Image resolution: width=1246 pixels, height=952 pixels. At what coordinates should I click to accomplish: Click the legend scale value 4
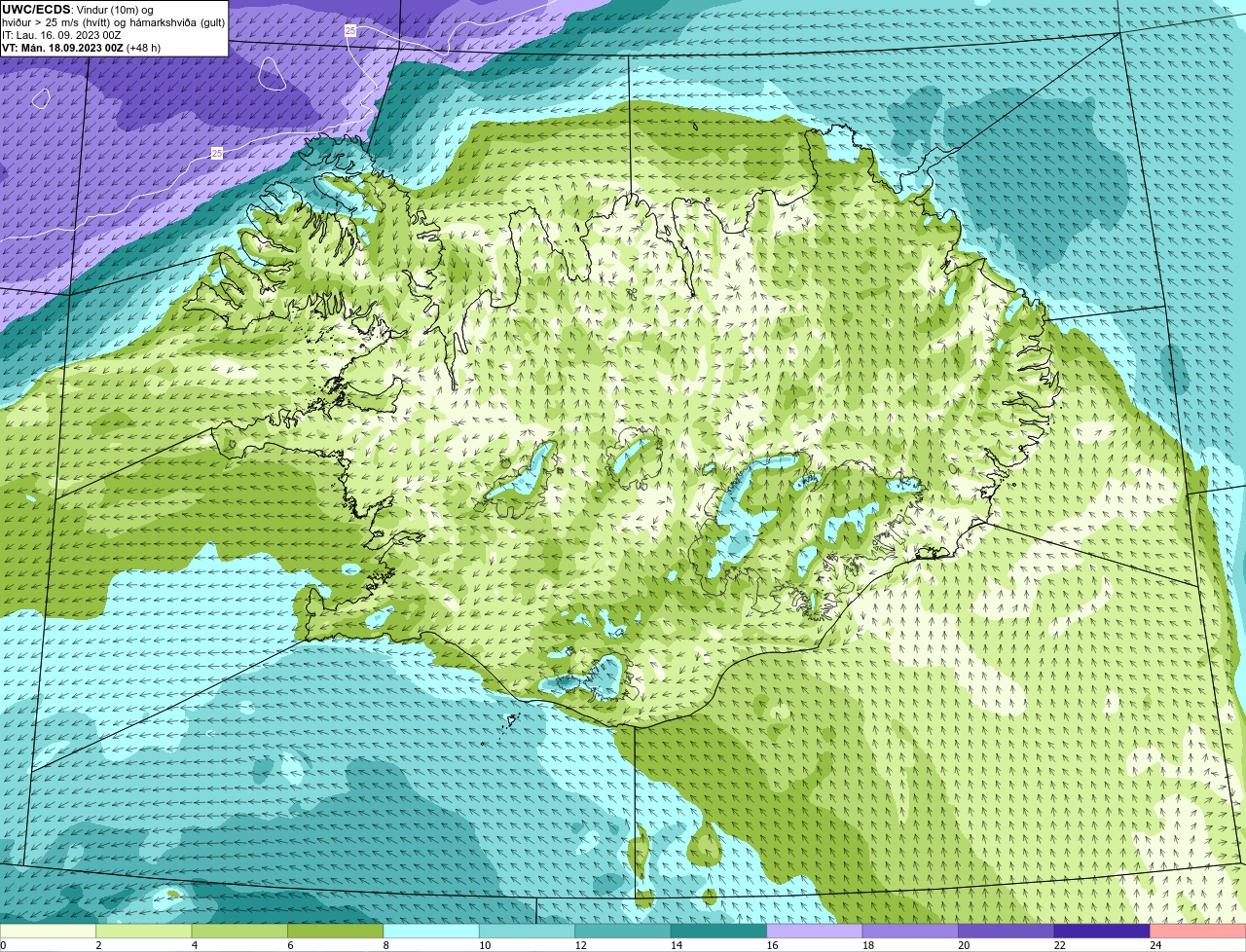(194, 945)
